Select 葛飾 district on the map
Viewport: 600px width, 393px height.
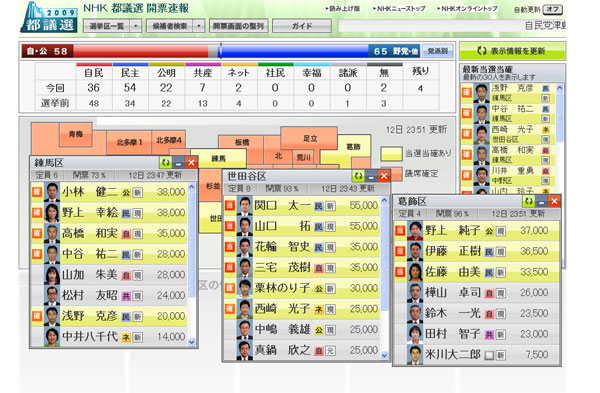pyautogui.click(x=353, y=147)
